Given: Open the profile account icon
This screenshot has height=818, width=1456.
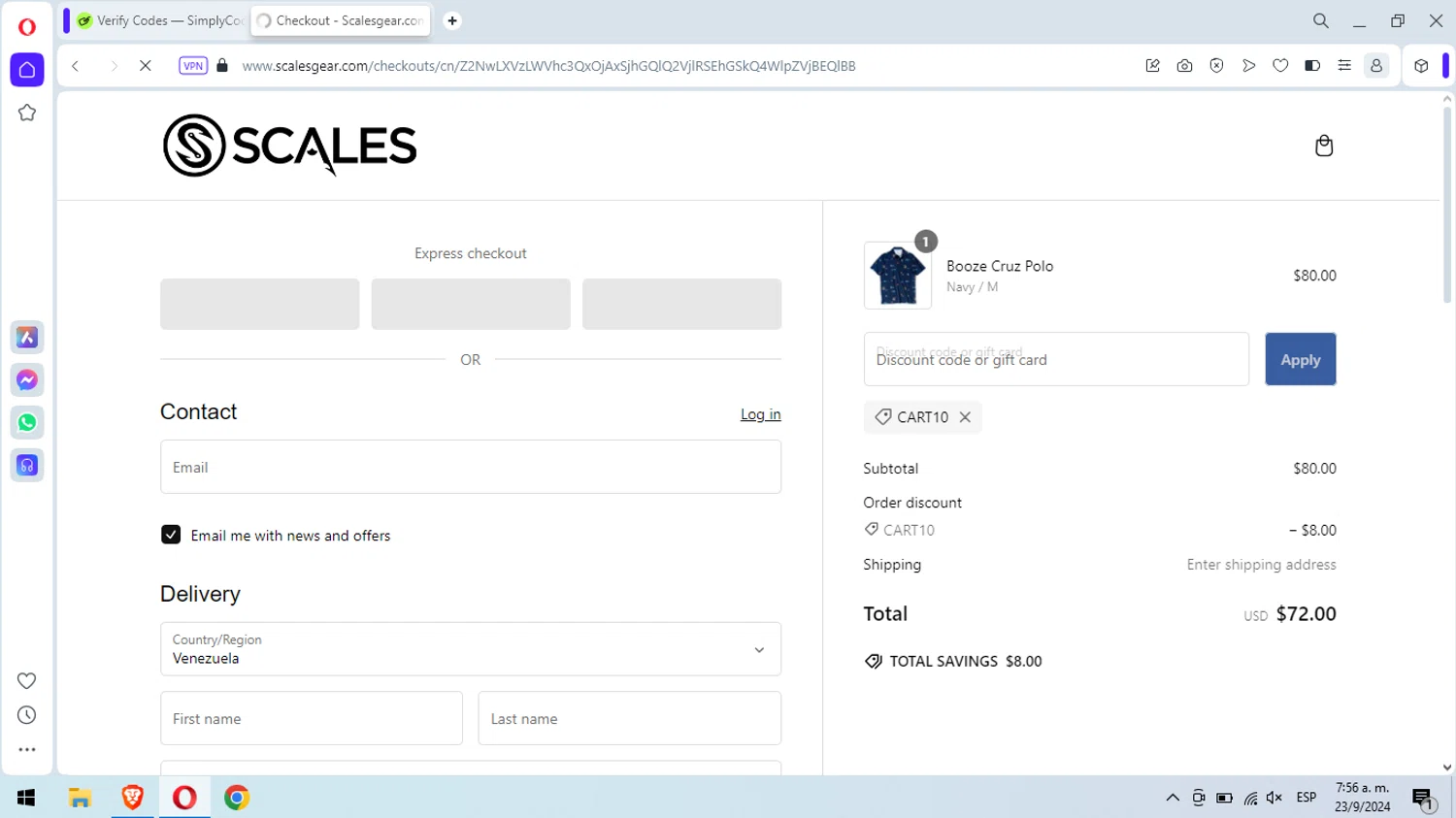Looking at the screenshot, I should tap(1376, 66).
